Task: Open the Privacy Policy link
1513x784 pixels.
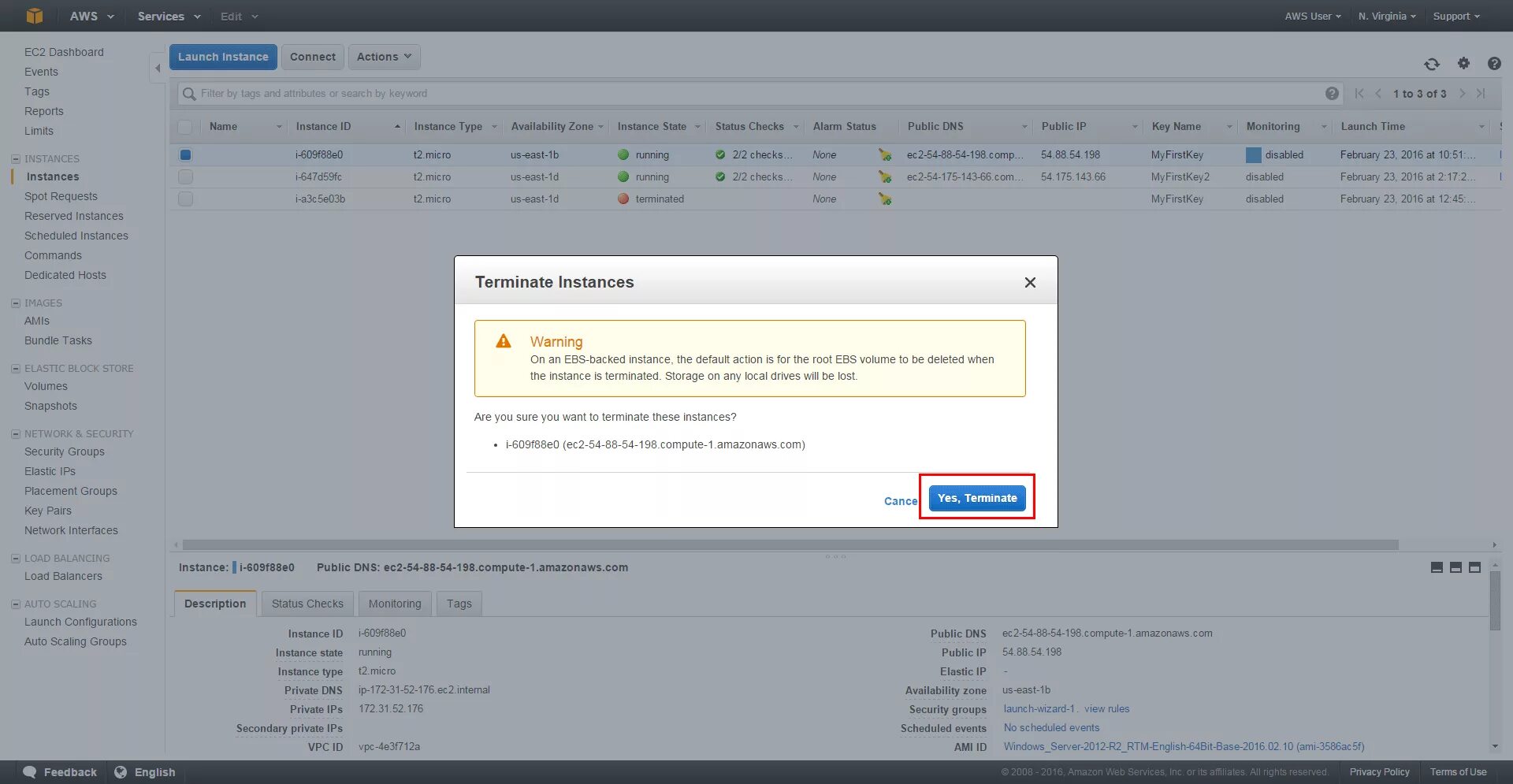Action: click(1379, 772)
